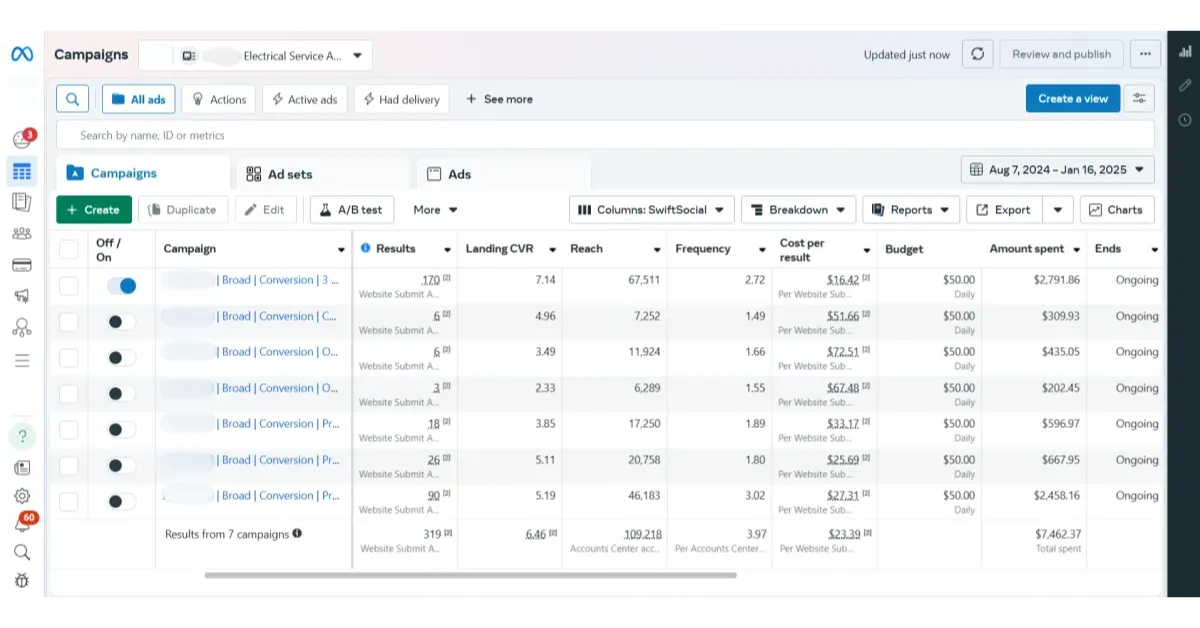Click the Search by name, ID or metrics field

click(x=605, y=135)
